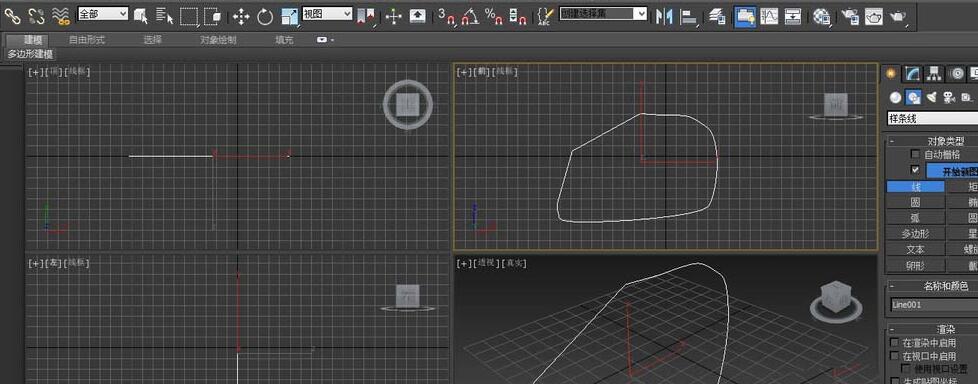
Task: Toggle the 在渲染中启用 checkbox
Action: coord(894,343)
